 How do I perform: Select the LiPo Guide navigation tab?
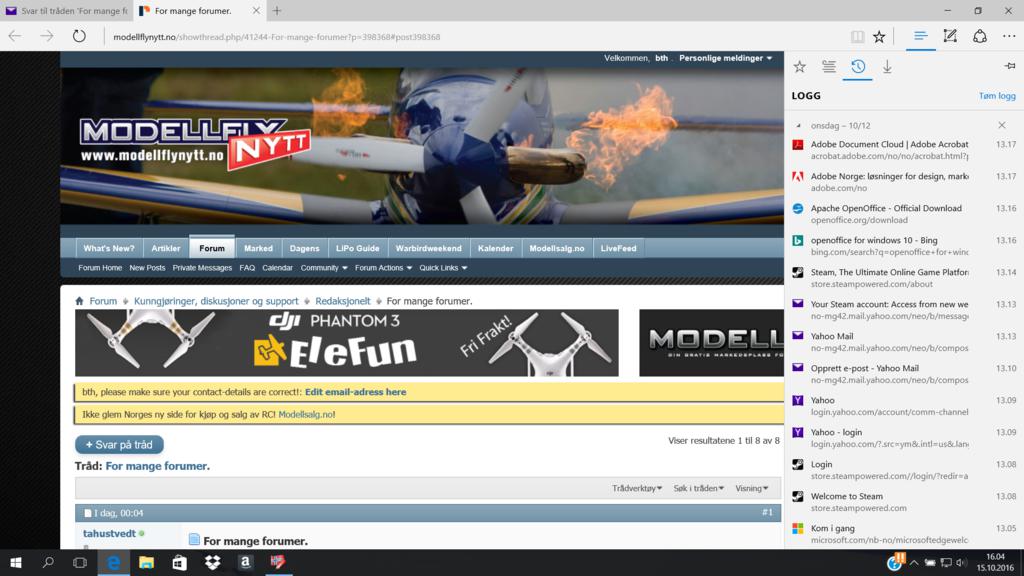357,248
